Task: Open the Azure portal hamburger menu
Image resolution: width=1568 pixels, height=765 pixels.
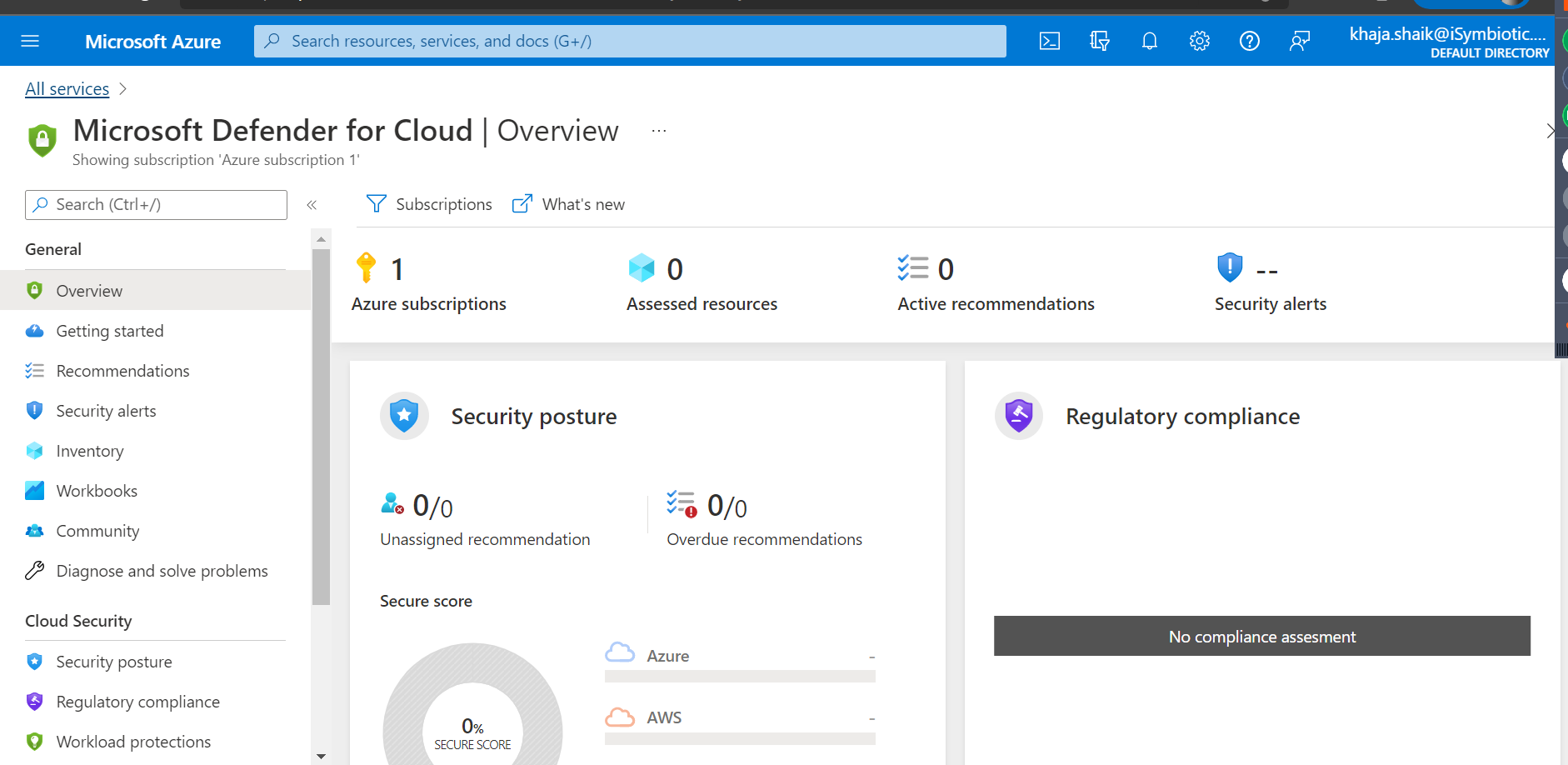Action: coord(30,41)
